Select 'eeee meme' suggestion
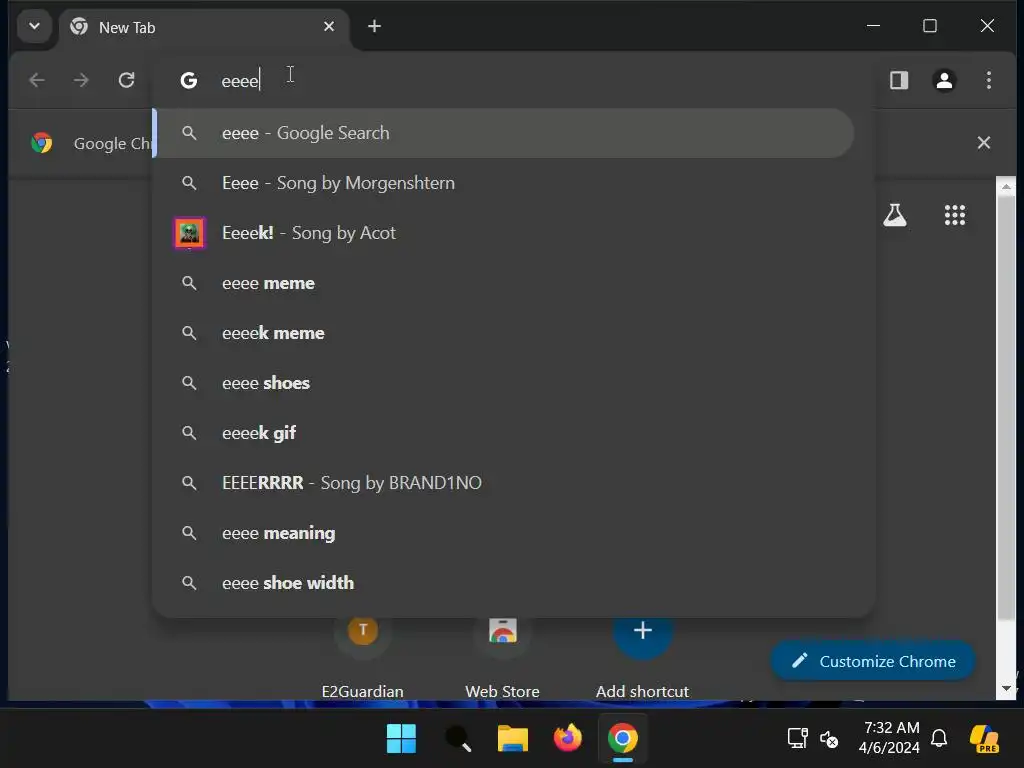 (504, 283)
